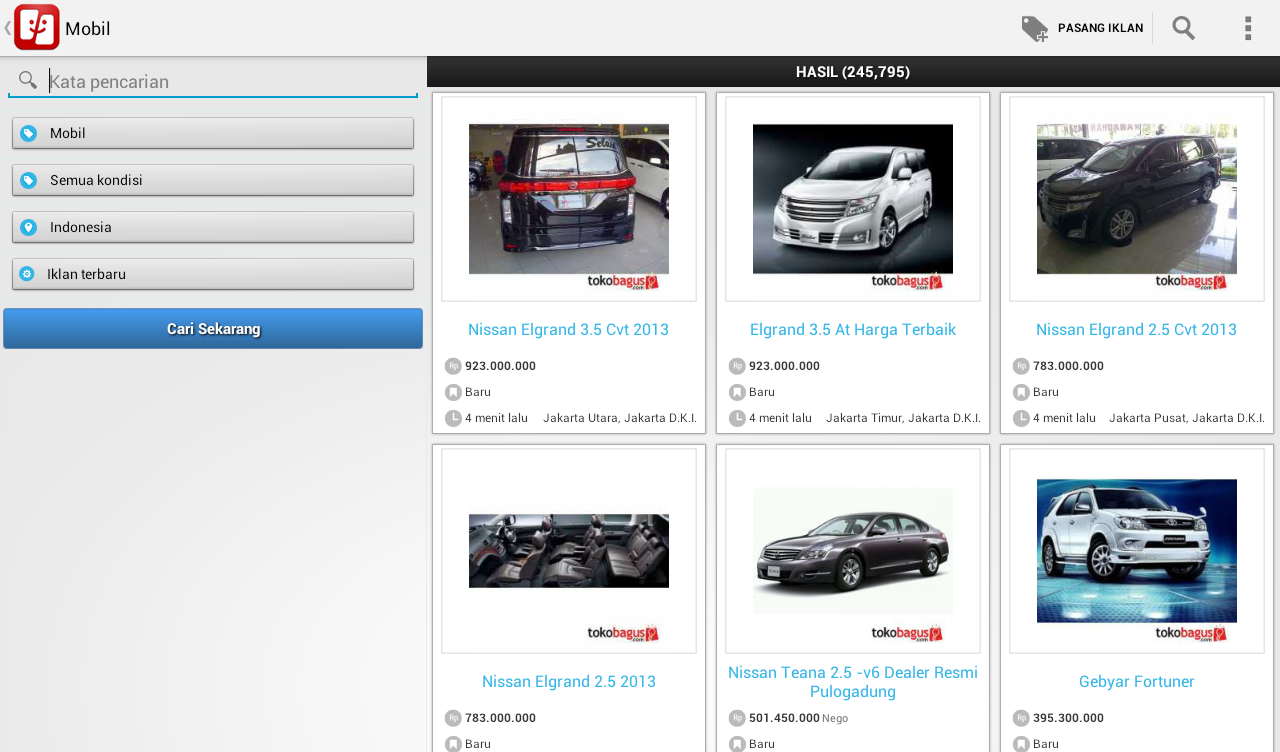This screenshot has height=752, width=1280.
Task: View the Elgrand 3.5 At Harga Terbaik photo
Action: [x=853, y=199]
